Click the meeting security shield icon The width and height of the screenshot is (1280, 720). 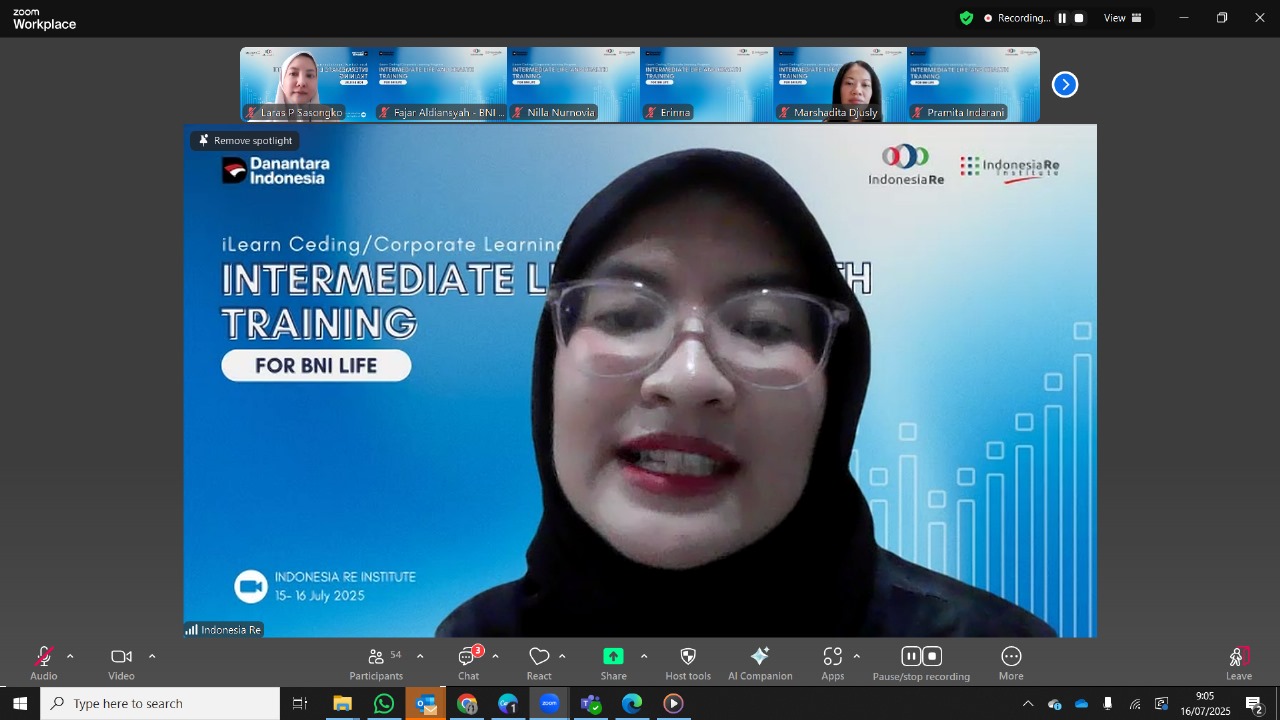pyautogui.click(x=966, y=18)
